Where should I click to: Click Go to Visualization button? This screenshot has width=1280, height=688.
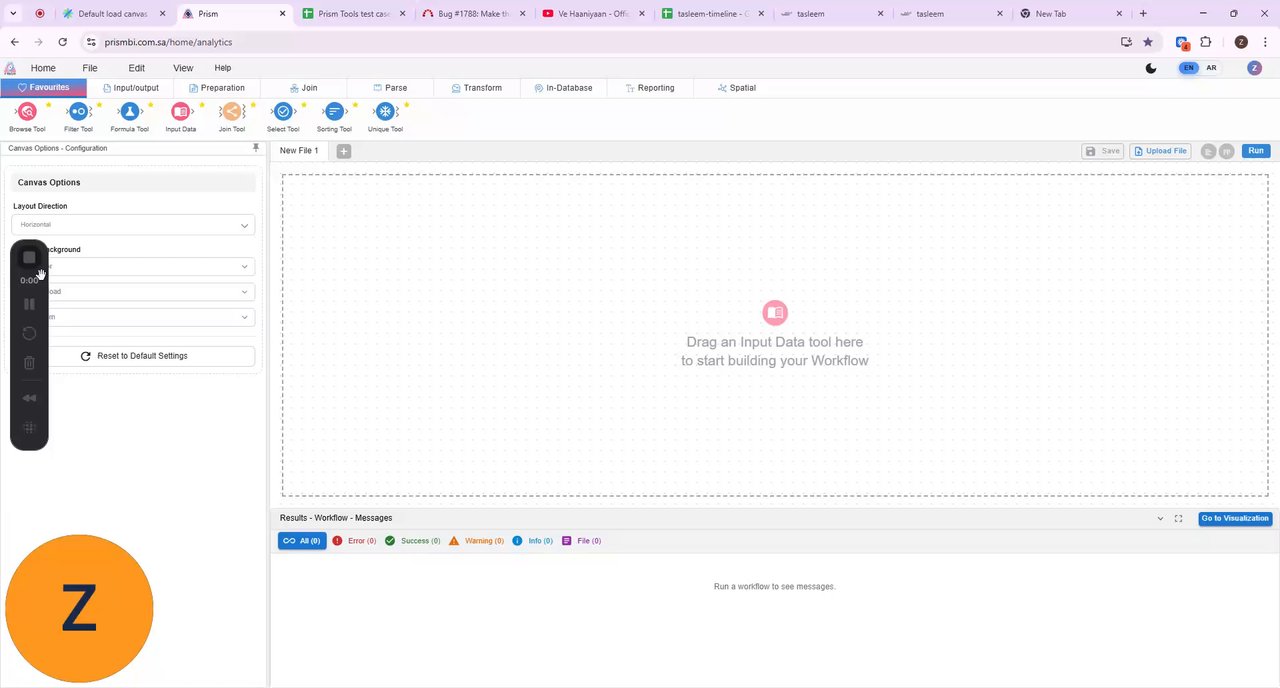1235,518
